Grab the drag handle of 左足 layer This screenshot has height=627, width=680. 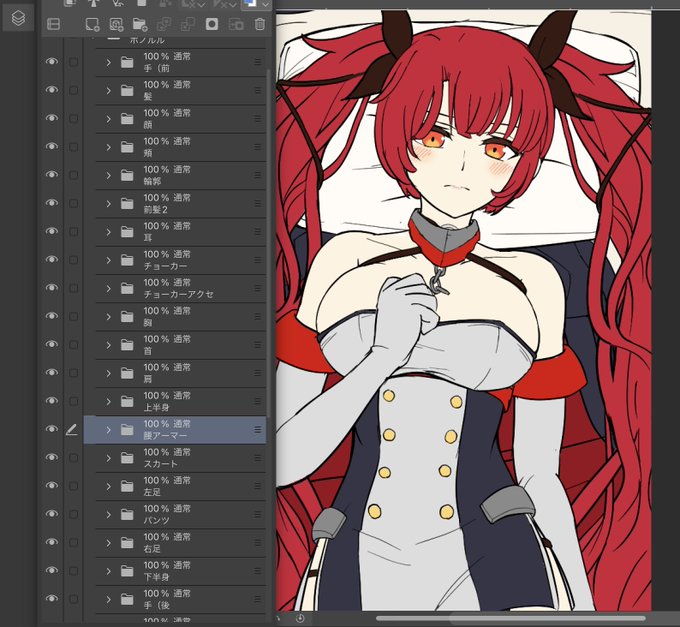(x=258, y=486)
